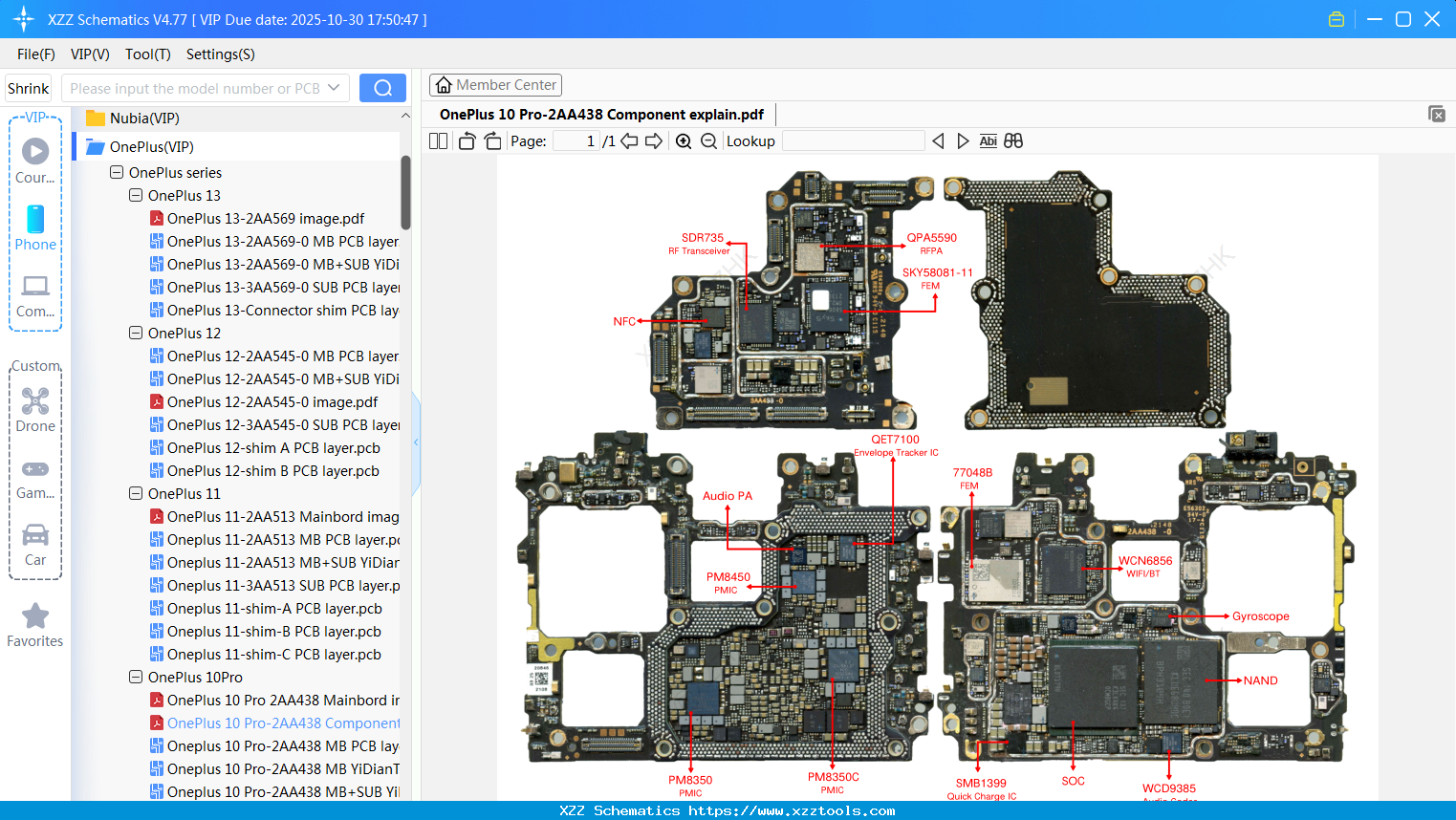This screenshot has width=1456, height=820.
Task: Open the model number dropdown arrow
Action: coord(335,87)
